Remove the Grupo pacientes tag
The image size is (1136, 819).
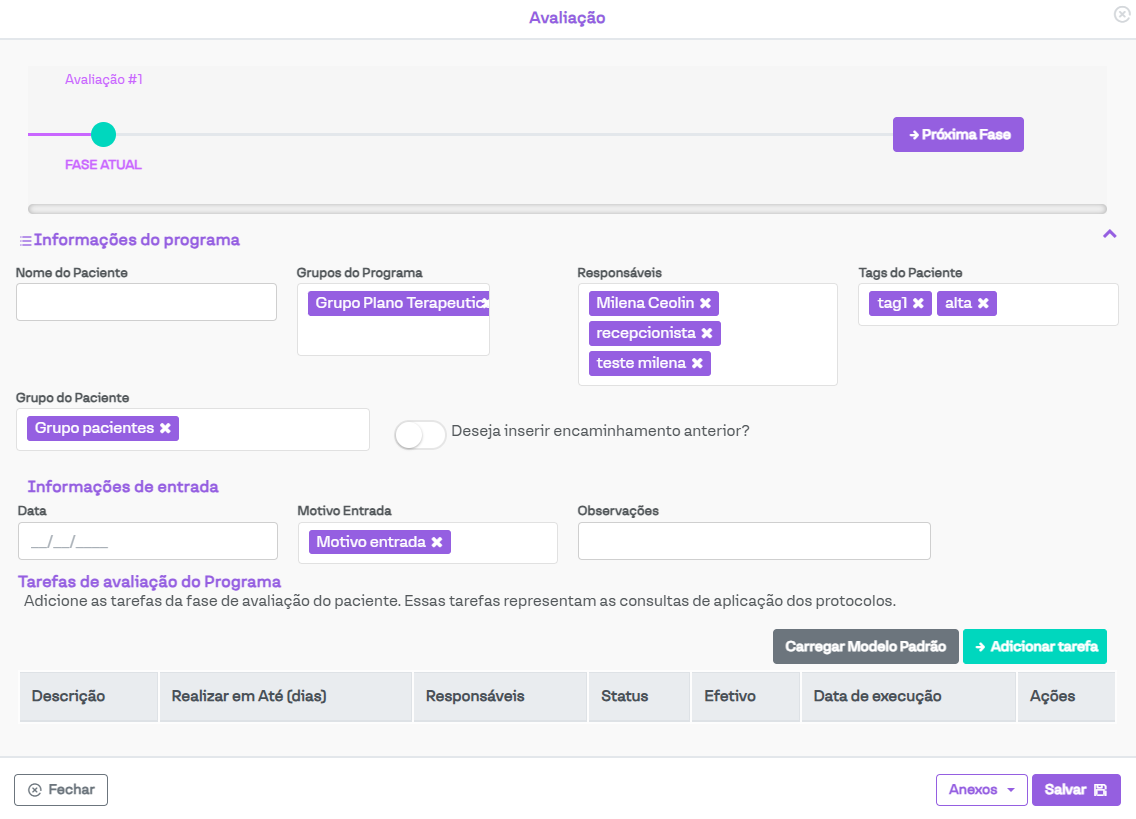(x=166, y=428)
